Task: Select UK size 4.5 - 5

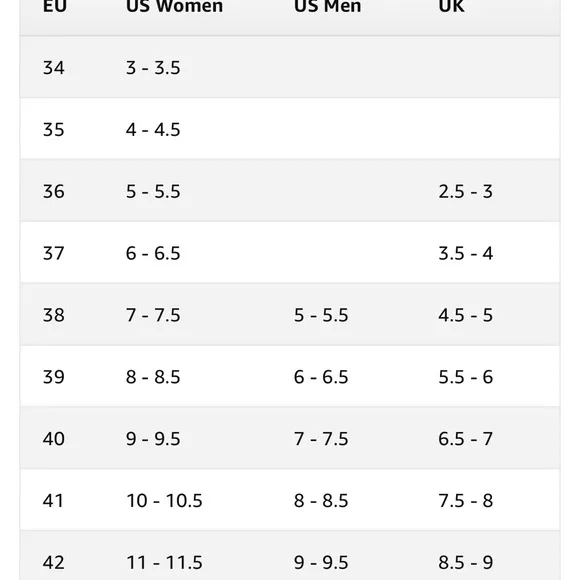Action: pyautogui.click(x=466, y=315)
